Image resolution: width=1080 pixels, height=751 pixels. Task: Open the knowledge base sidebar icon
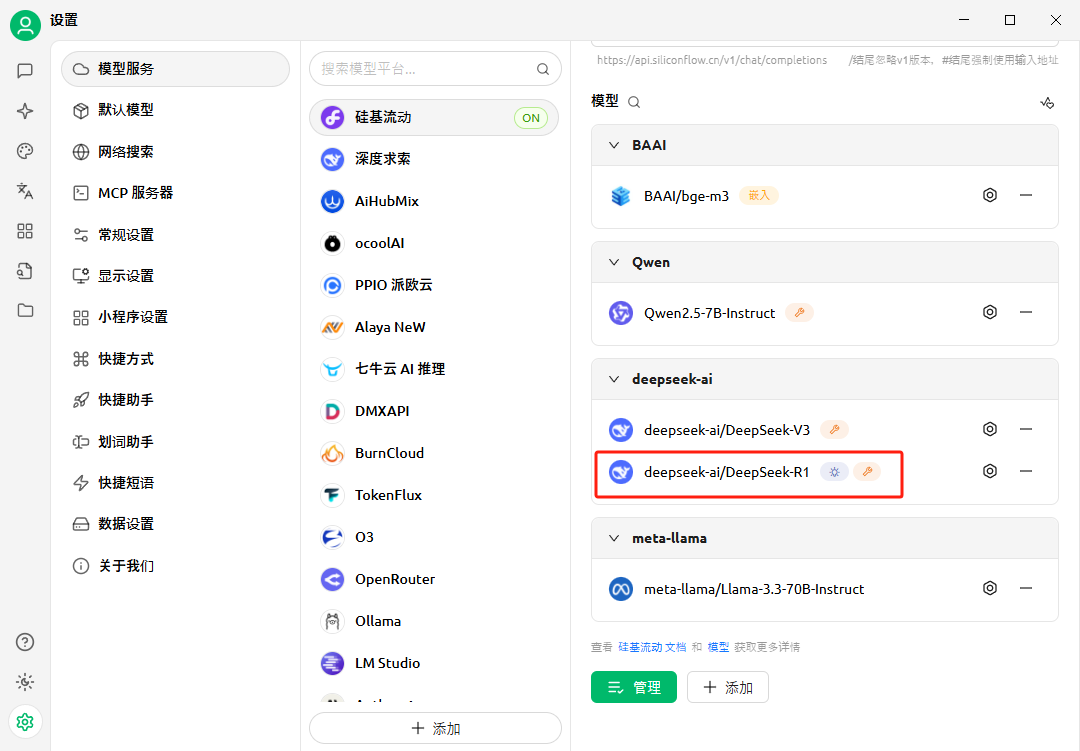tap(25, 271)
